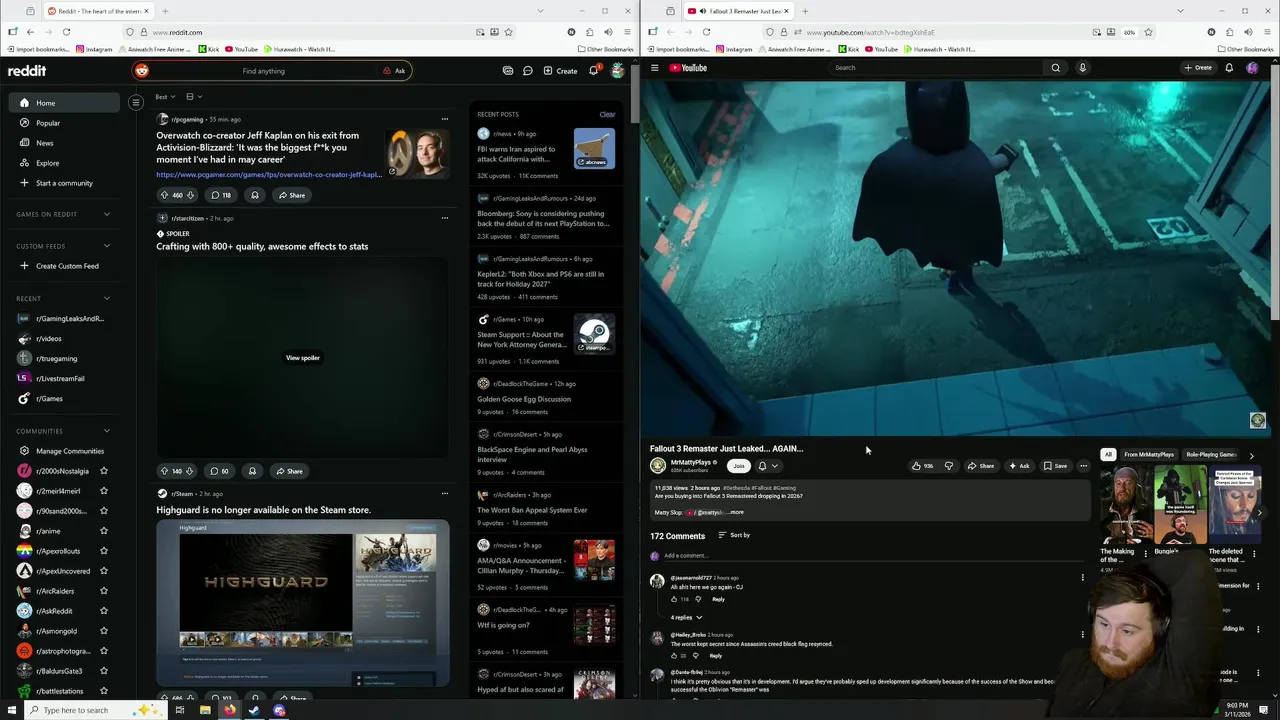Toggle favorite star for r/2meirl4meirl
The image size is (1280, 720).
pos(104,491)
